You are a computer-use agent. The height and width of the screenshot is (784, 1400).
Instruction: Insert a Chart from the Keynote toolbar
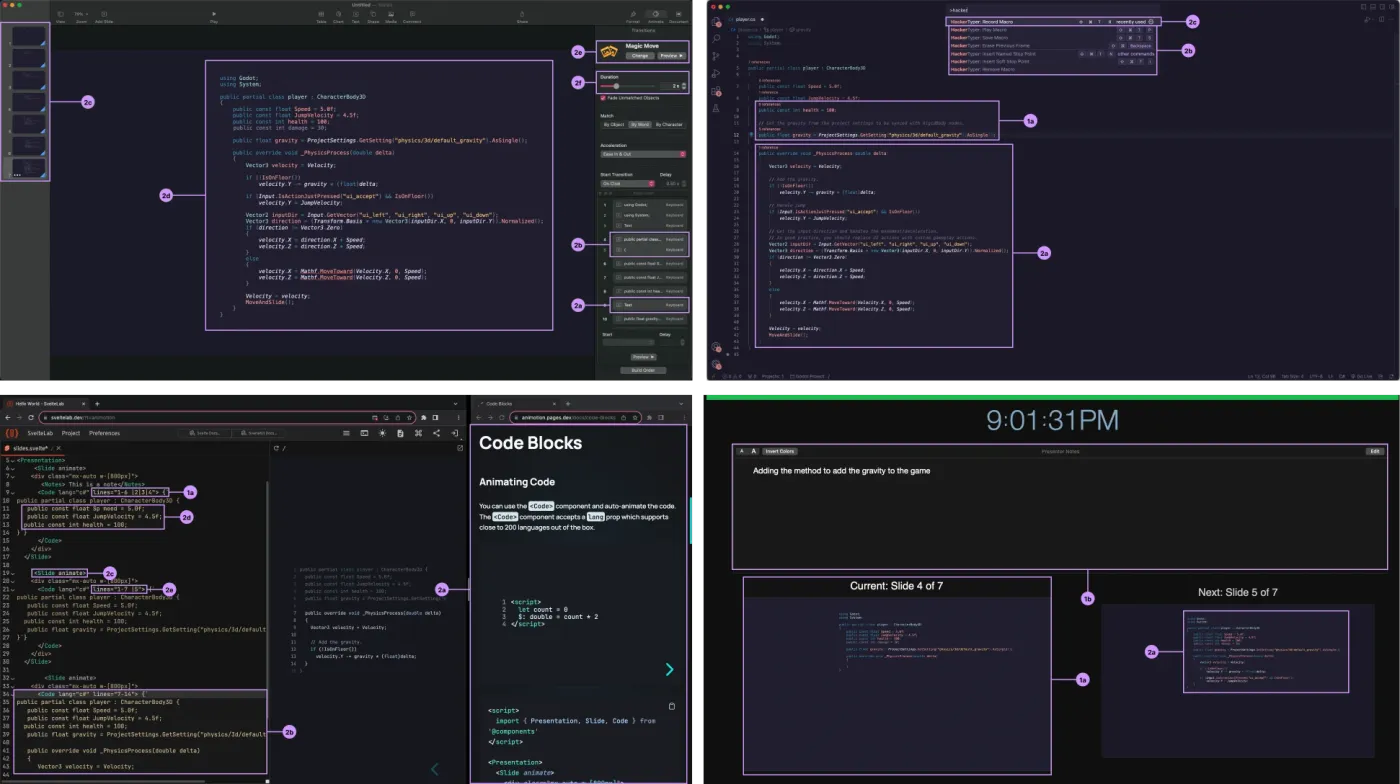click(x=338, y=14)
